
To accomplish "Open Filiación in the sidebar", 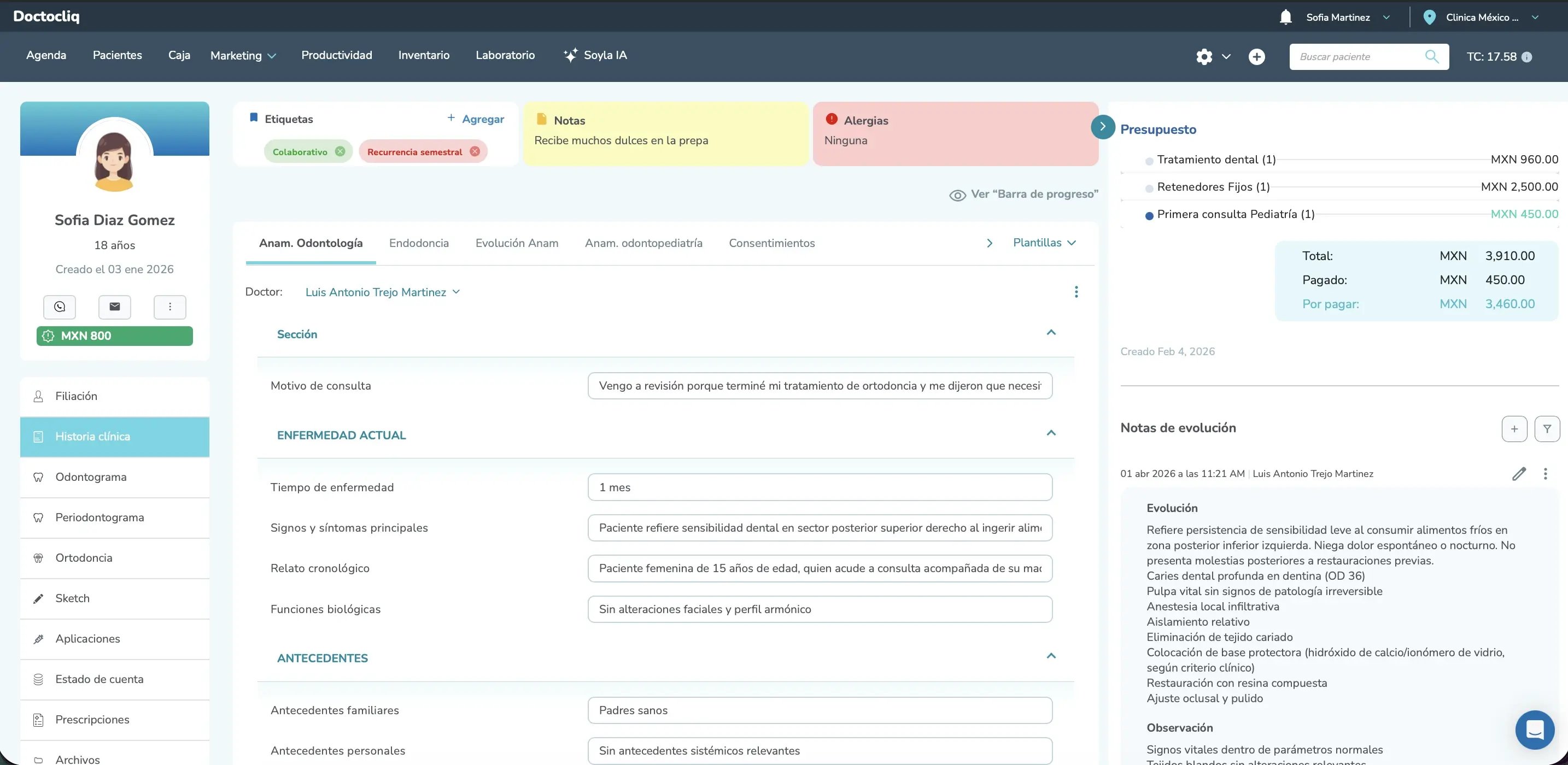I will coord(114,396).
